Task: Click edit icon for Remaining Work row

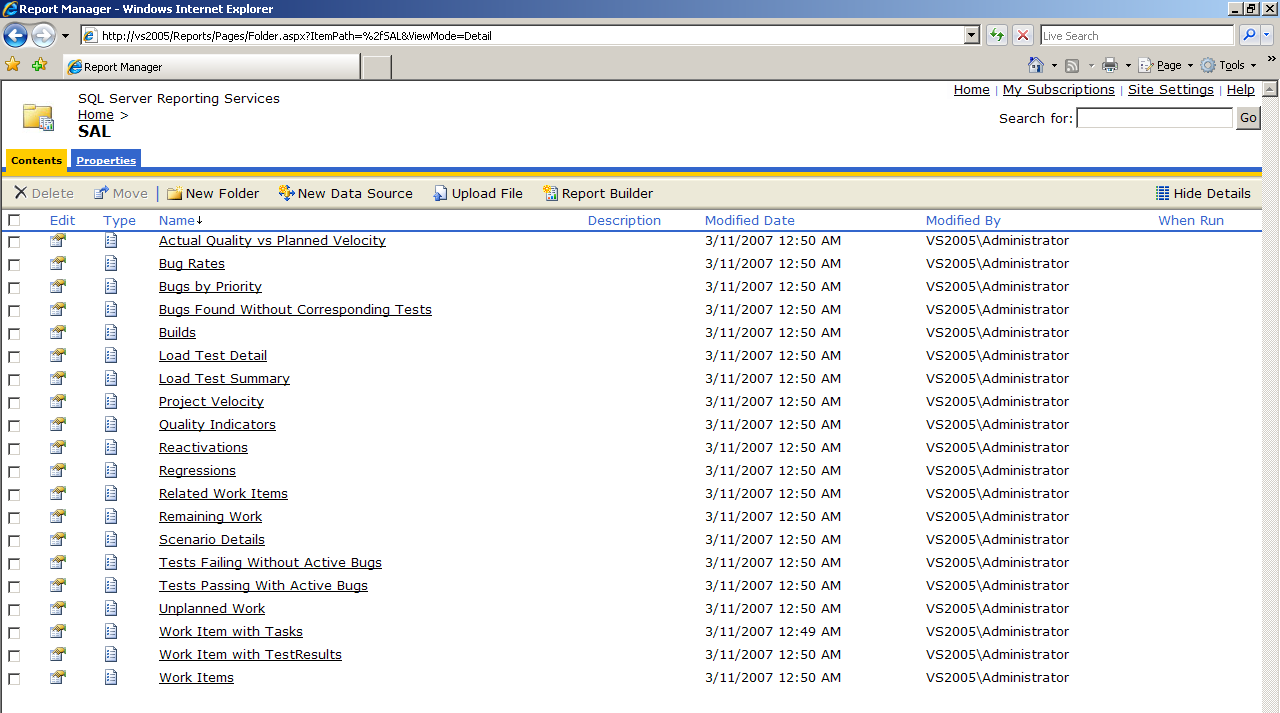Action: pyautogui.click(x=58, y=516)
